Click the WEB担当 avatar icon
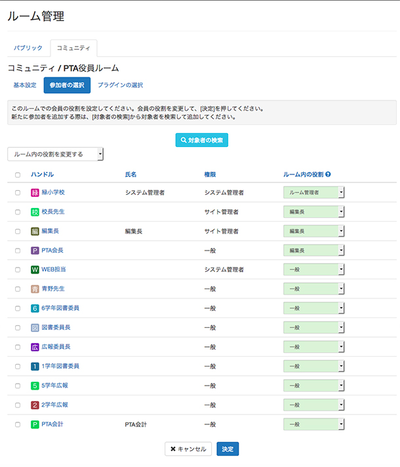Image resolution: width=400 pixels, height=467 pixels. [35, 270]
